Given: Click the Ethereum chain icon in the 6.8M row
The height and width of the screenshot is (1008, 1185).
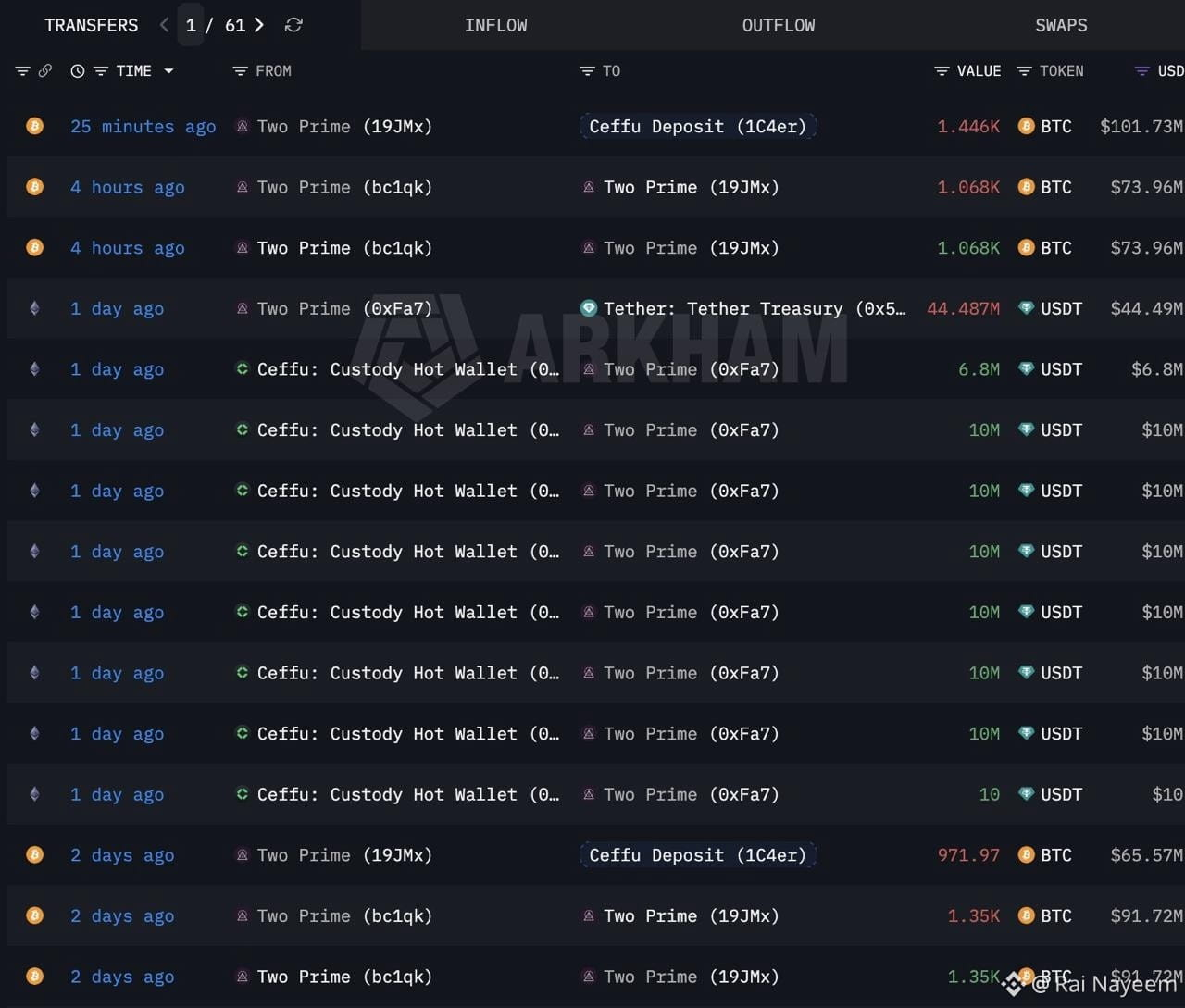Looking at the screenshot, I should pos(34,369).
